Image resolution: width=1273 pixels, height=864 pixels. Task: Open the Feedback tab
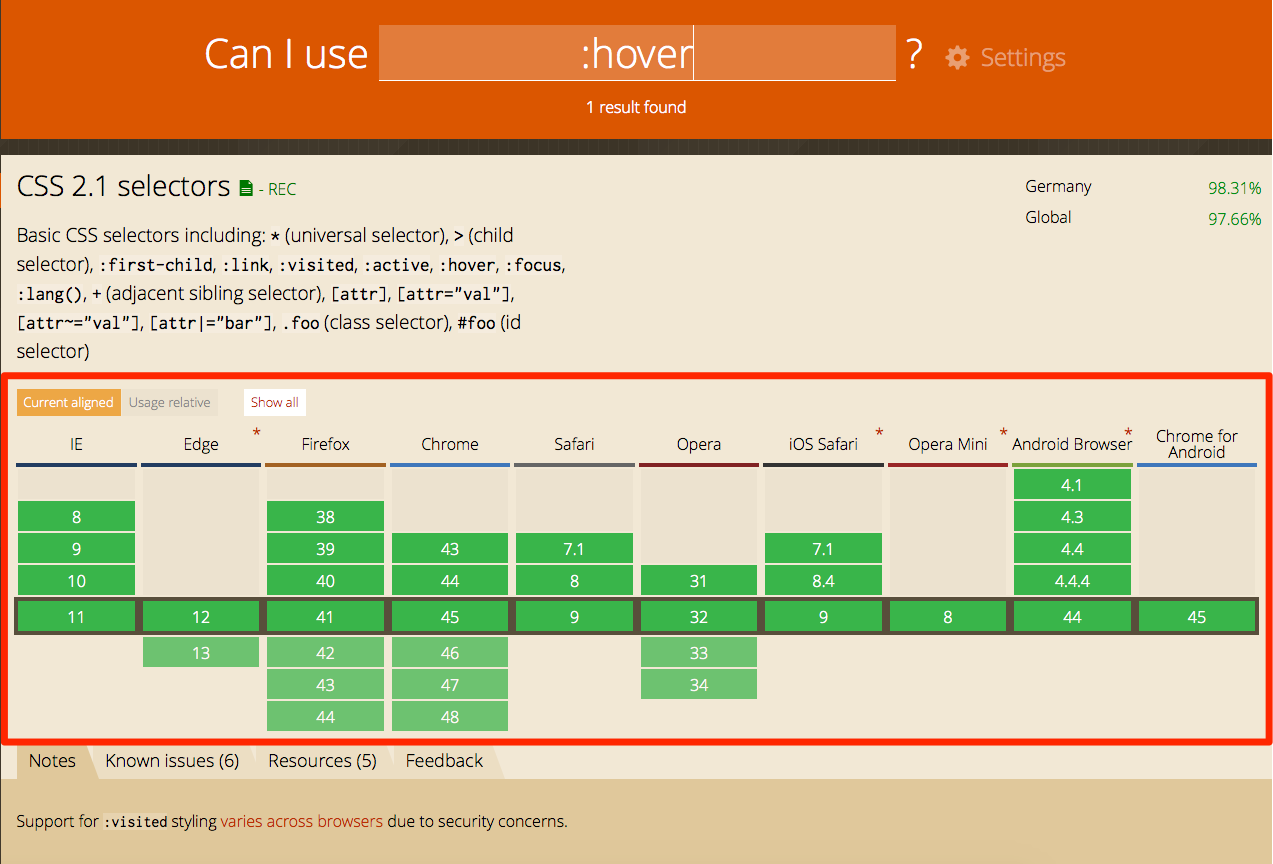(x=444, y=761)
